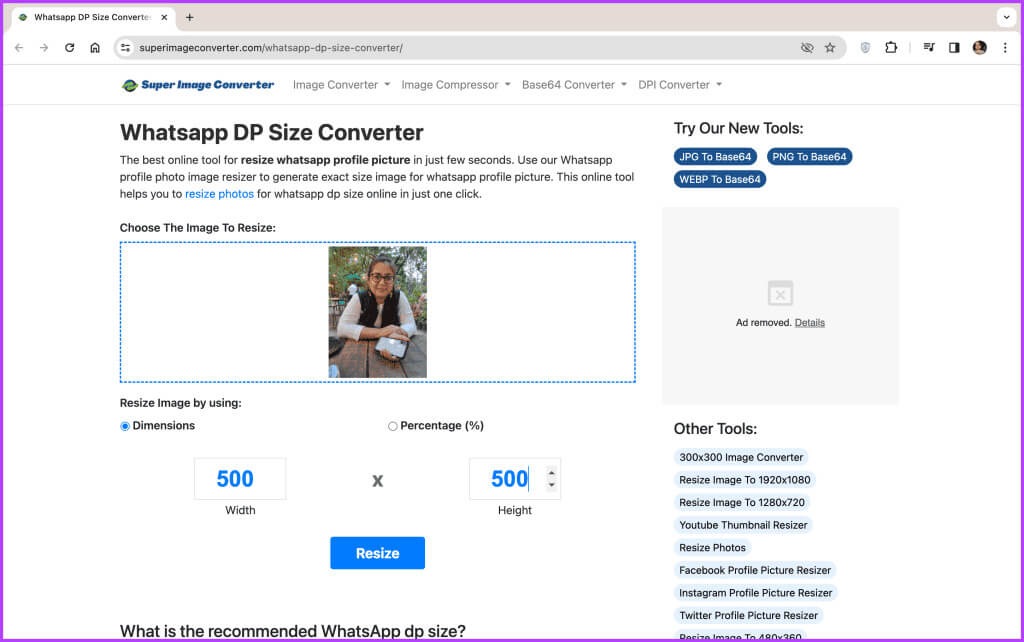Open a new browser tab
This screenshot has width=1024, height=642.
pyautogui.click(x=190, y=17)
